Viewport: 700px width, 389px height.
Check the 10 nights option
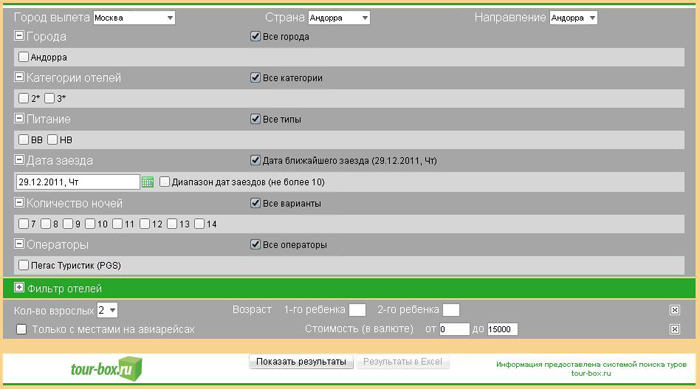click(x=90, y=223)
